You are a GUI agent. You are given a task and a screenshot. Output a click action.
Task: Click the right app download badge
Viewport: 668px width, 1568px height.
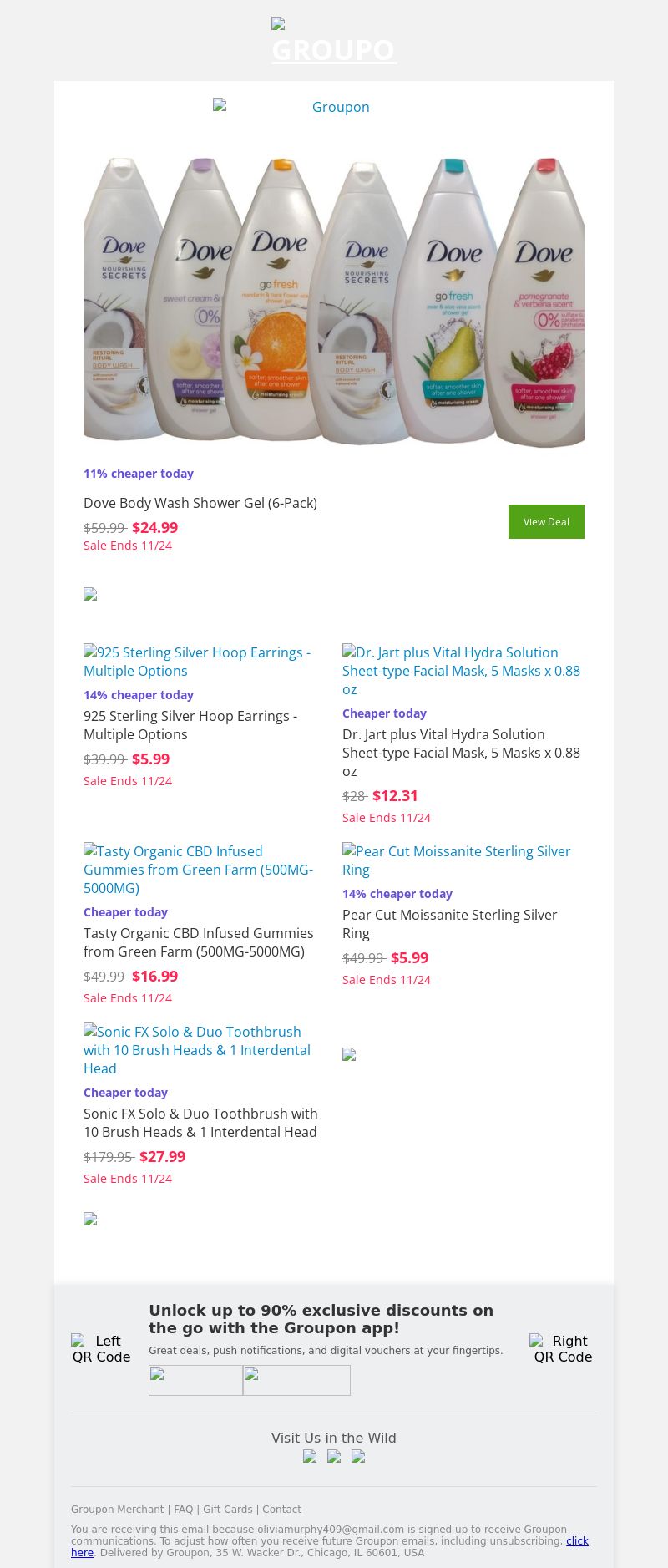[296, 1380]
